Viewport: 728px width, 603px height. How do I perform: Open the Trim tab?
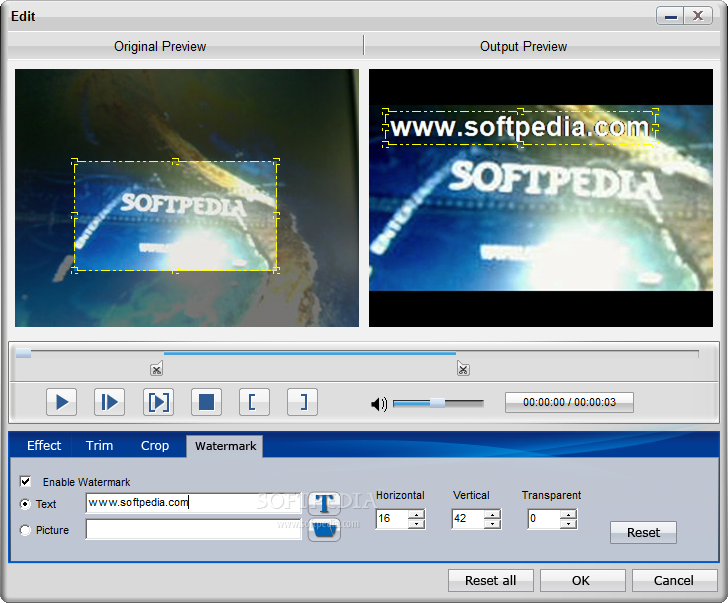coord(99,446)
